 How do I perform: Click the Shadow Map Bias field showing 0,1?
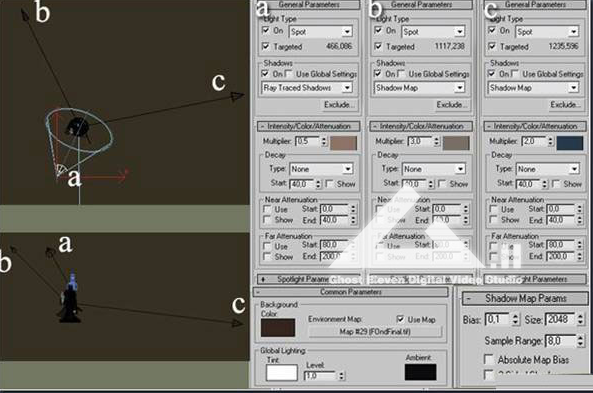[x=498, y=320]
